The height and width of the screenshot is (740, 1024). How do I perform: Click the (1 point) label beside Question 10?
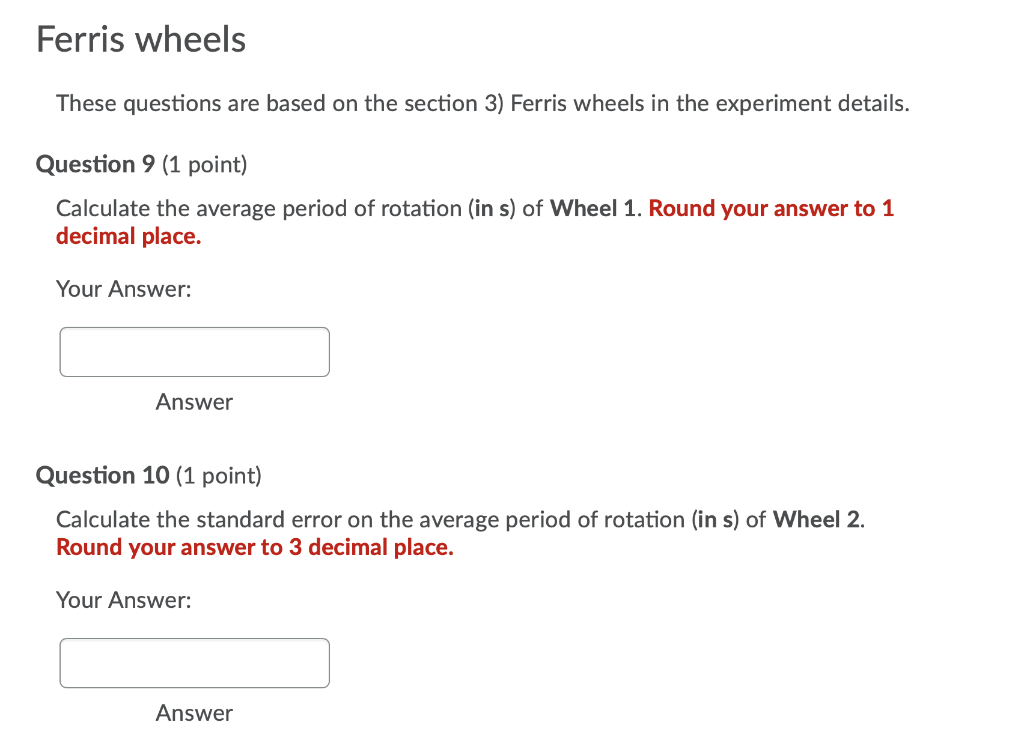219,475
